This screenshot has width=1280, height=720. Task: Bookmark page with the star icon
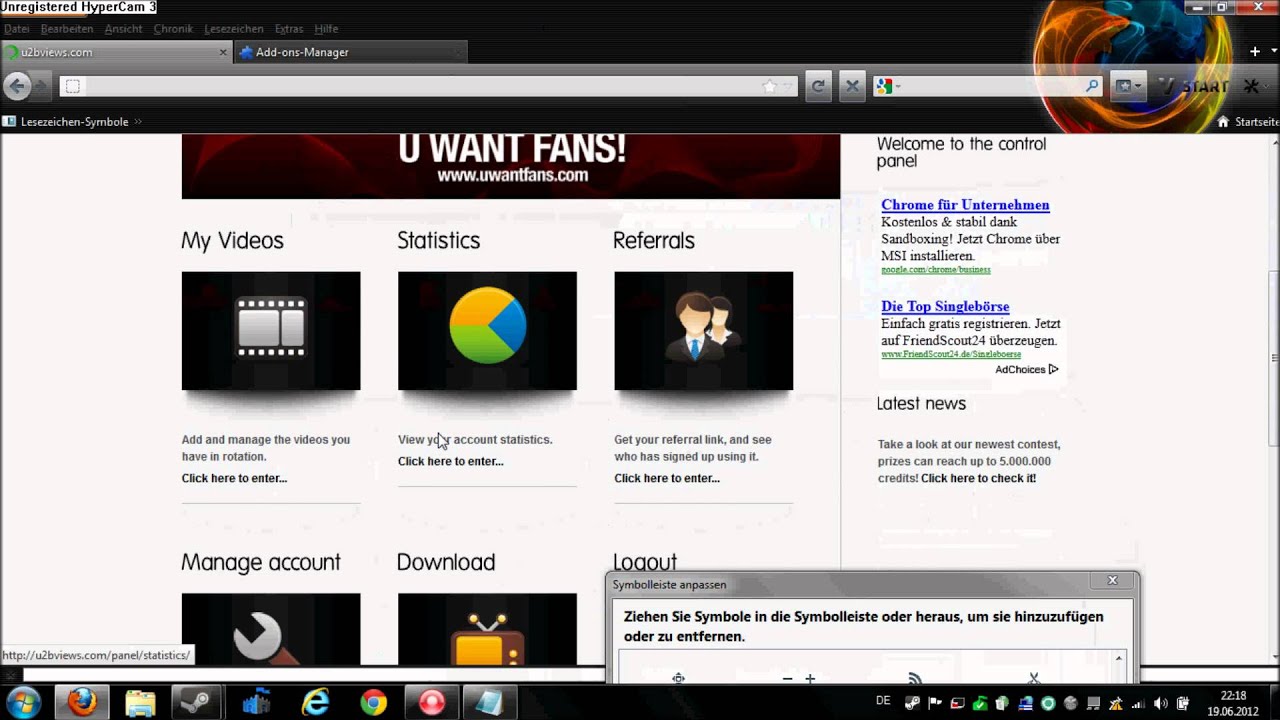[x=770, y=87]
